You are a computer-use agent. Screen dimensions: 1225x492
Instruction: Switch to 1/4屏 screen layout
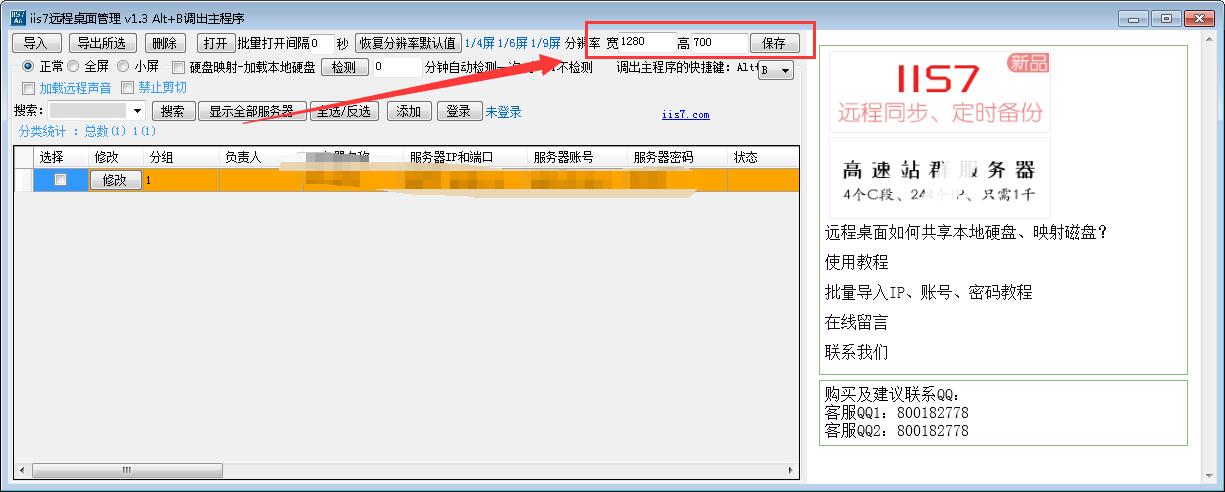479,43
